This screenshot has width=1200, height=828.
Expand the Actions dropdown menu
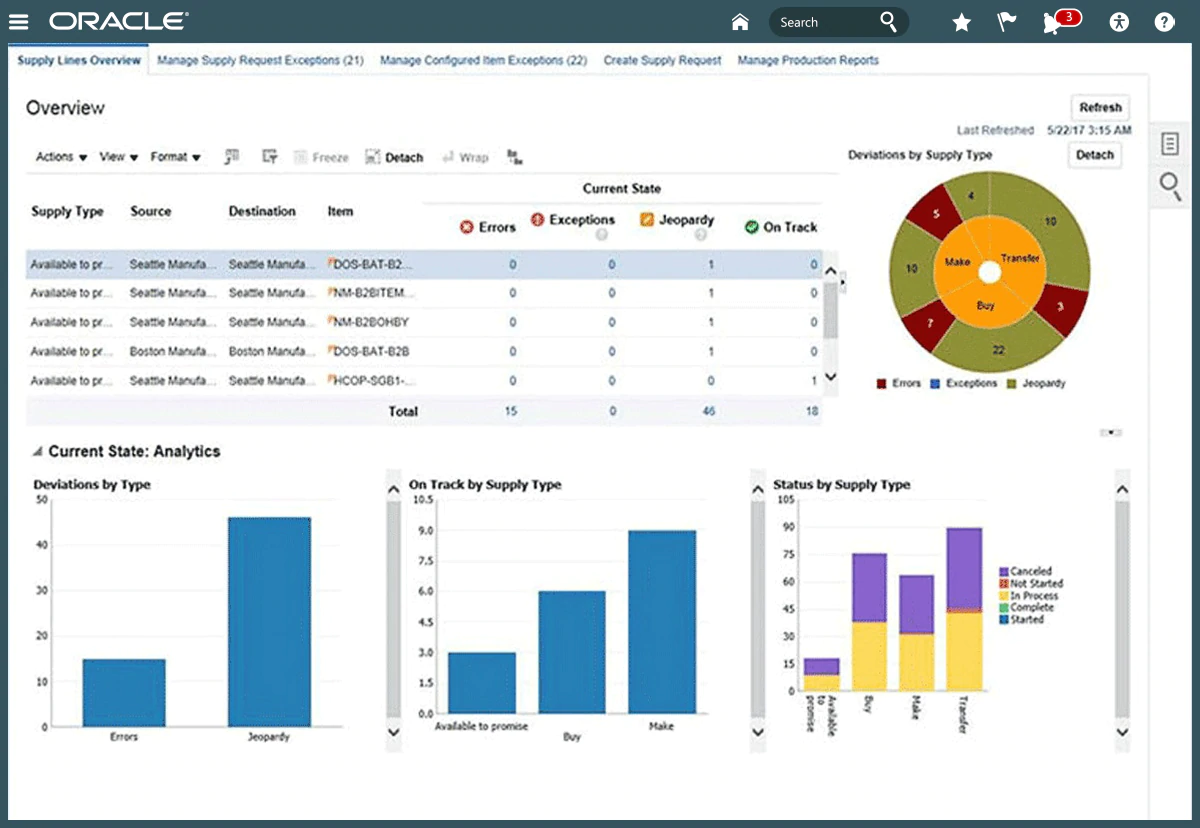(x=61, y=157)
